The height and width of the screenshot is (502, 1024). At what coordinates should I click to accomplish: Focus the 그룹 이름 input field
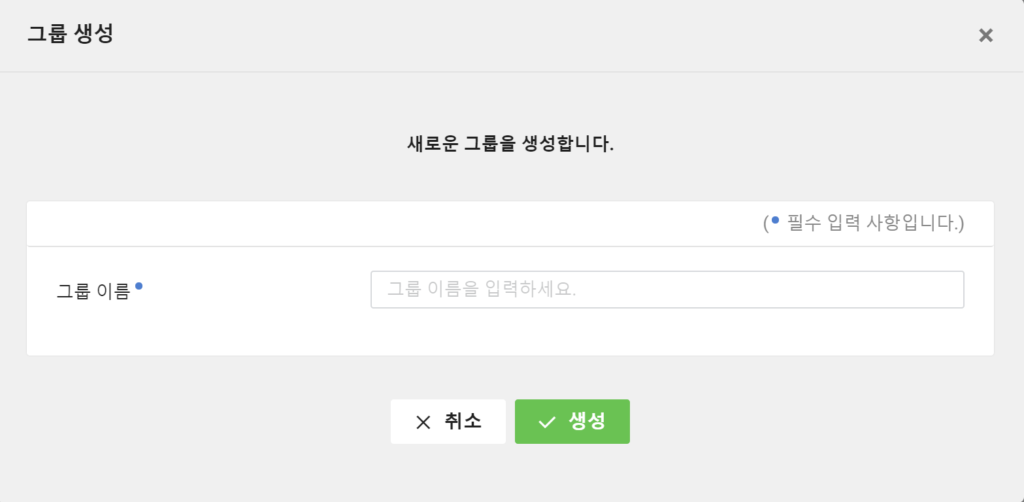tap(667, 290)
